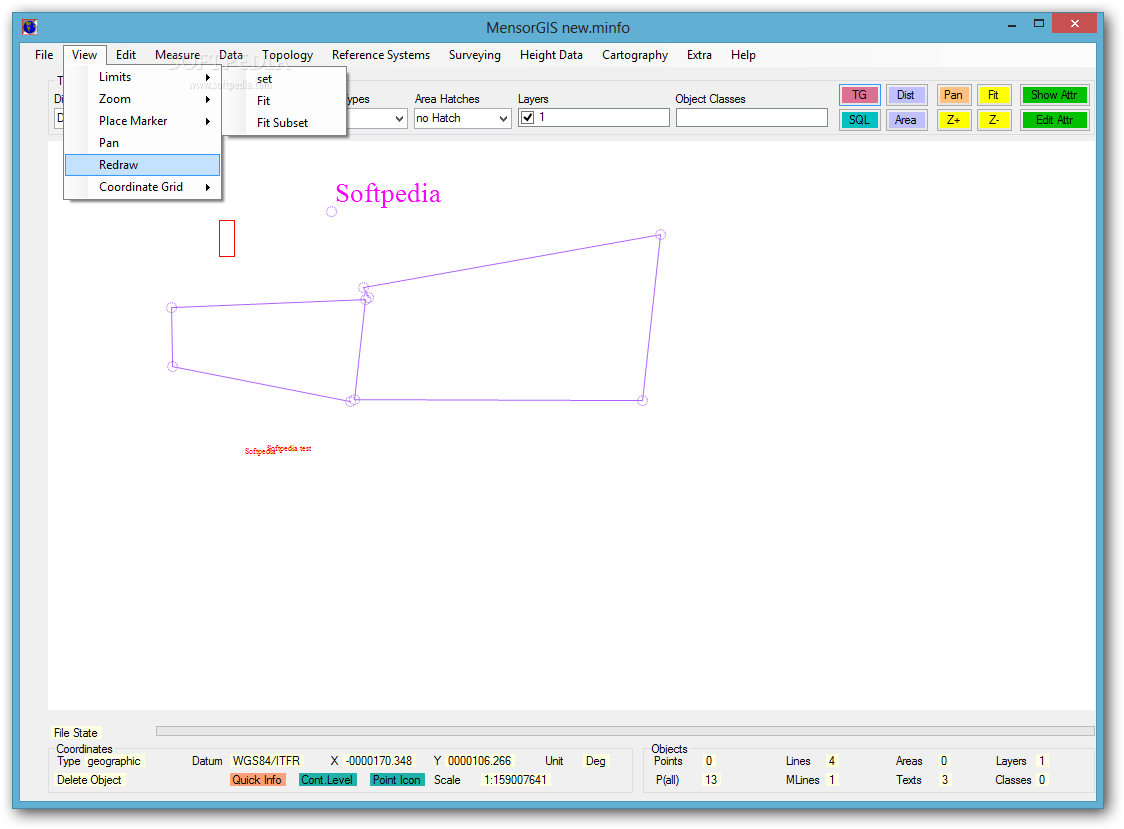
Task: Choose Fit from the Limits submenu
Action: point(284,101)
